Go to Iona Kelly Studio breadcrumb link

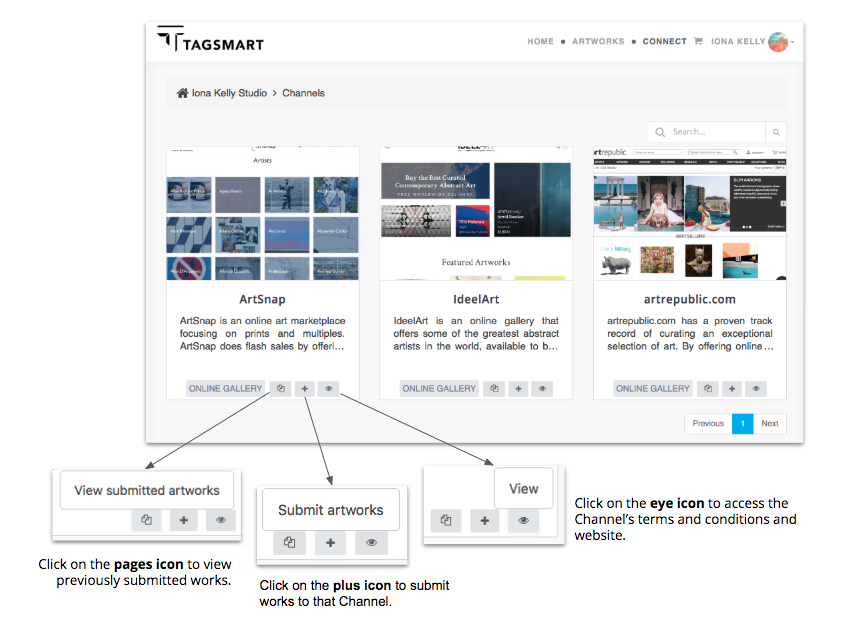(x=229, y=93)
